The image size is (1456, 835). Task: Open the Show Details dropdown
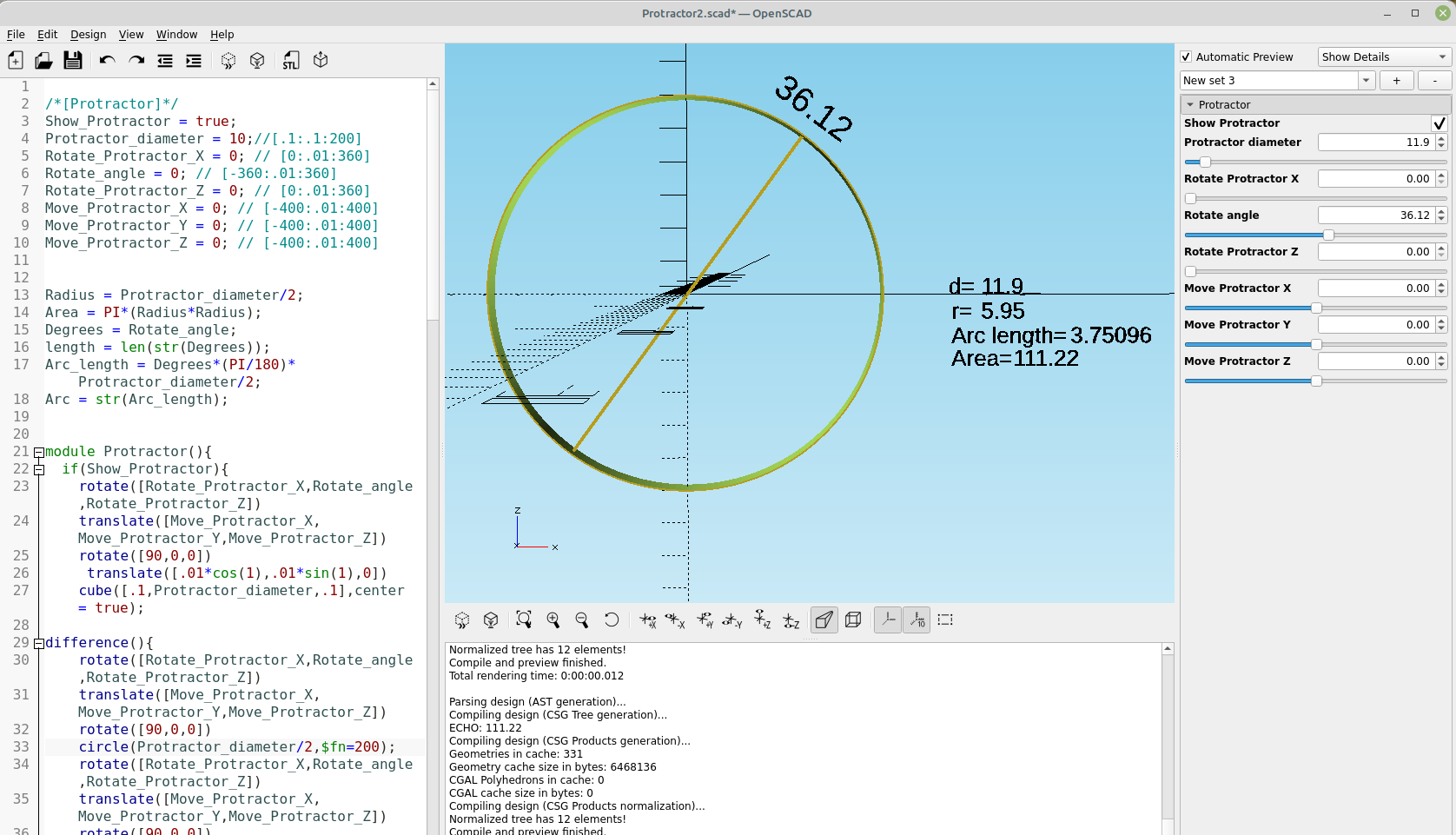coord(1383,56)
